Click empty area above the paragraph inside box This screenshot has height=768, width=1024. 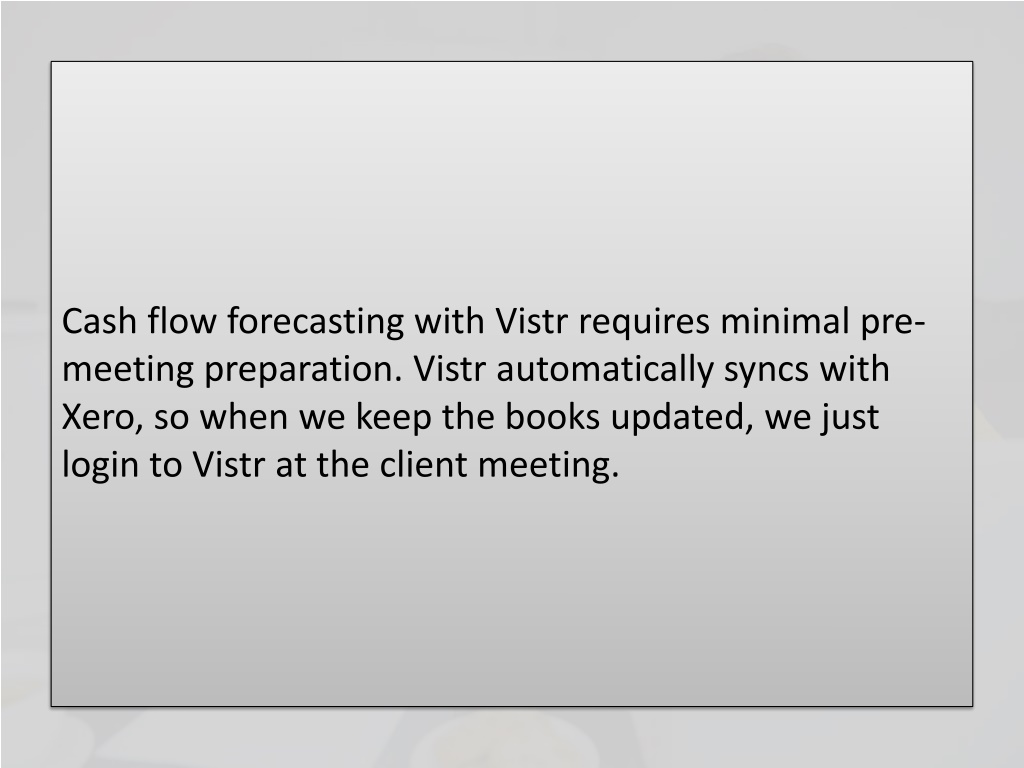coord(512,176)
